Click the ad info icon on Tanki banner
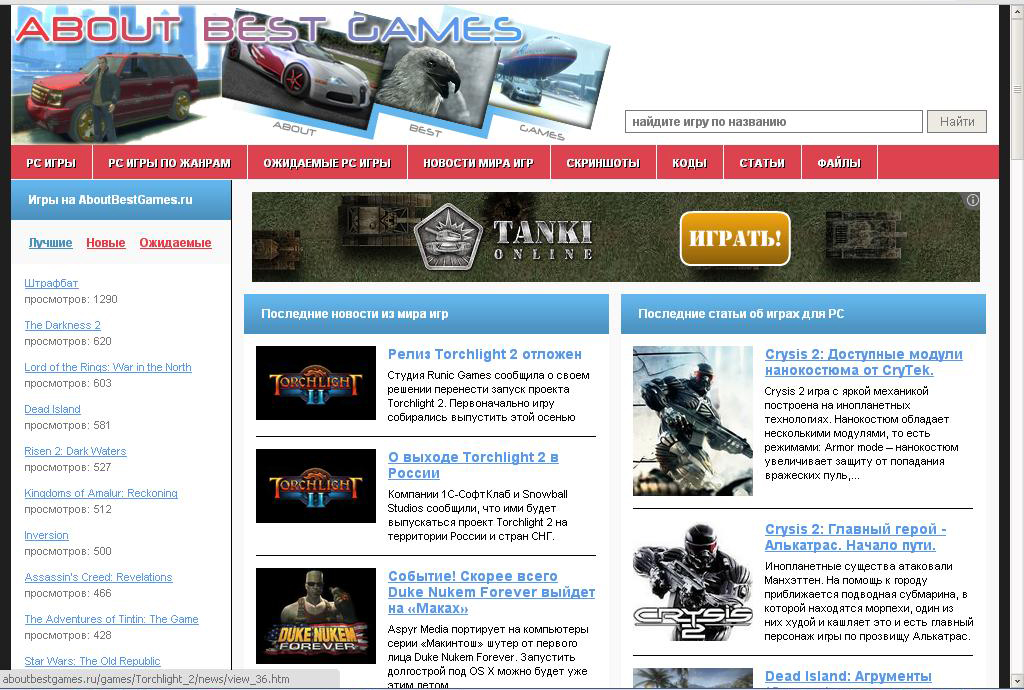This screenshot has width=1024, height=690. click(x=972, y=200)
